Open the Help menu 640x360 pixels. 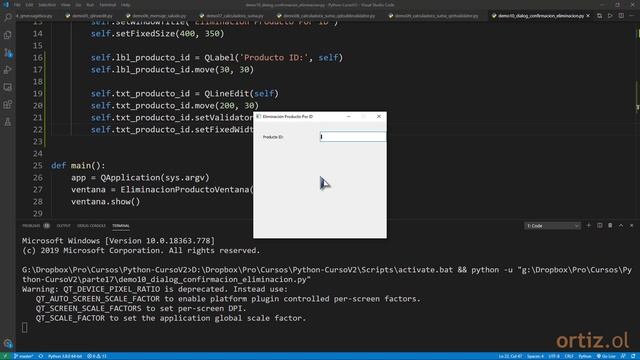[x=125, y=5]
